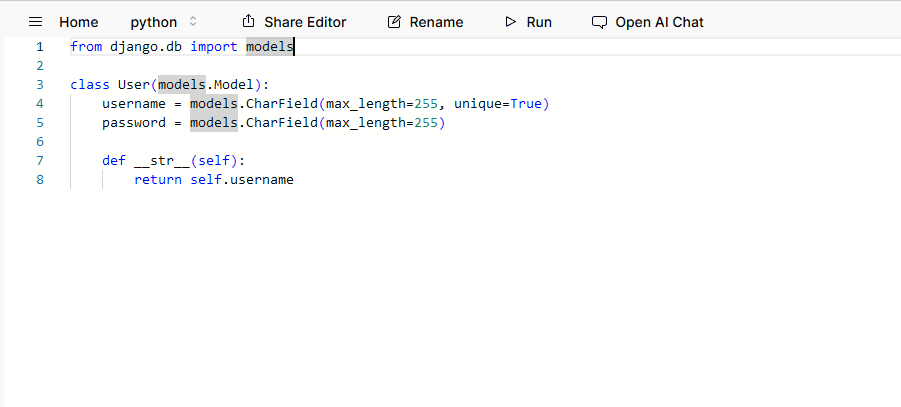
Task: Click the 'class' keyword on line 3
Action: pos(90,85)
